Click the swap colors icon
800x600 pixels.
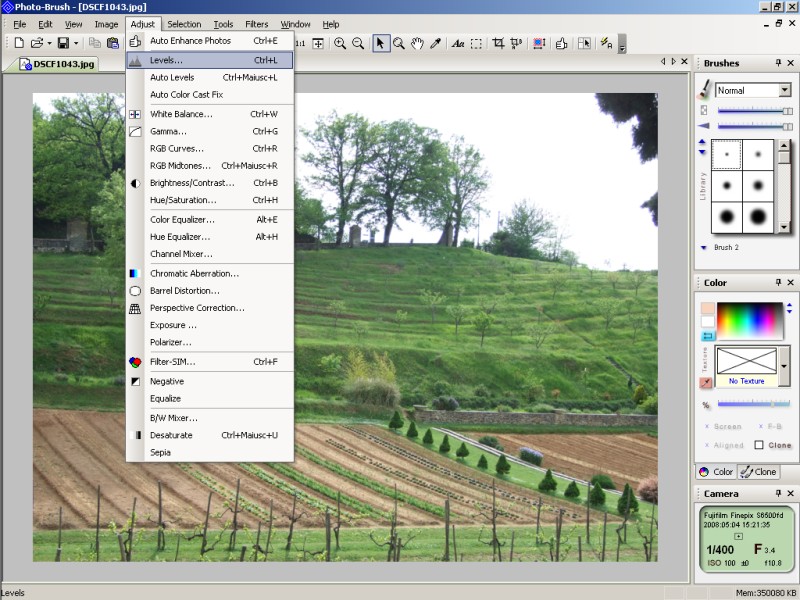[708, 336]
